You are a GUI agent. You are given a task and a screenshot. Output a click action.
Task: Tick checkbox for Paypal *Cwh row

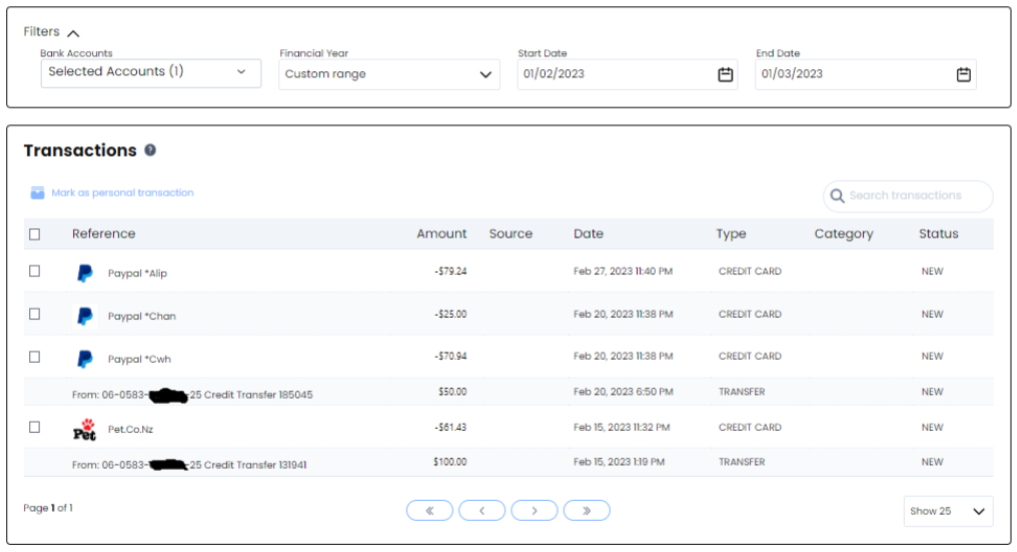(34, 357)
